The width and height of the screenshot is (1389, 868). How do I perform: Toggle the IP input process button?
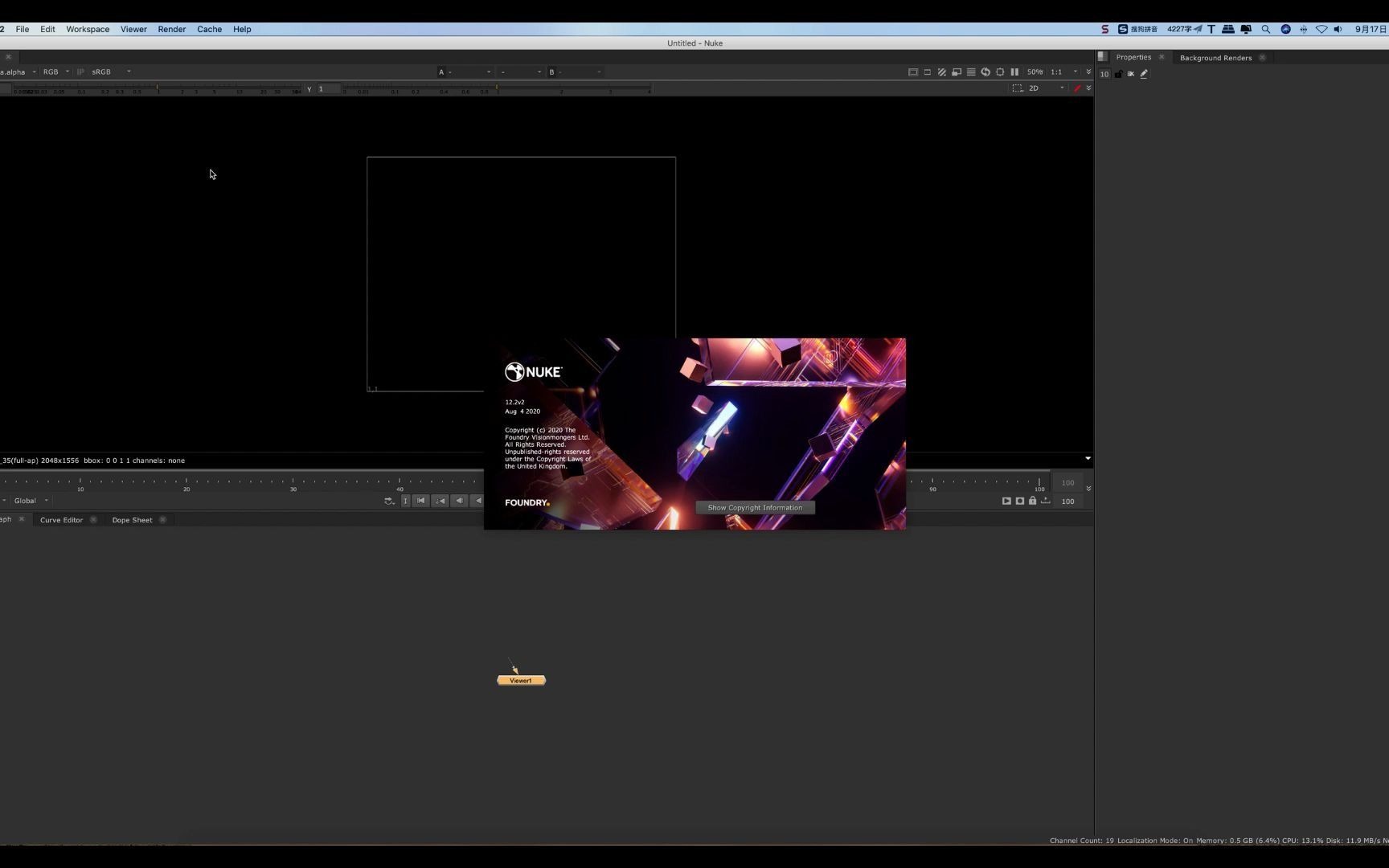[x=80, y=72]
